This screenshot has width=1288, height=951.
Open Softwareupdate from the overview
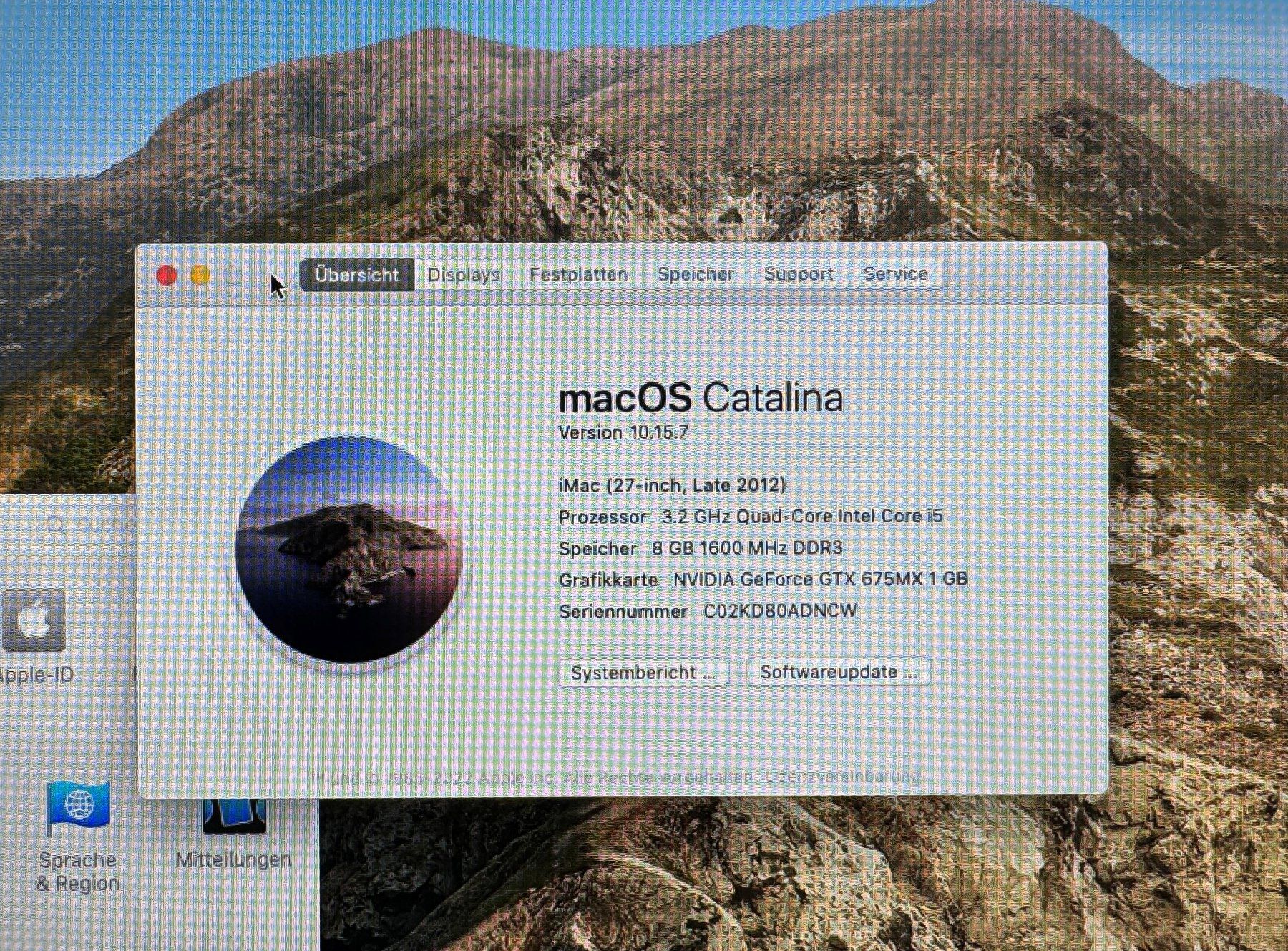click(839, 672)
